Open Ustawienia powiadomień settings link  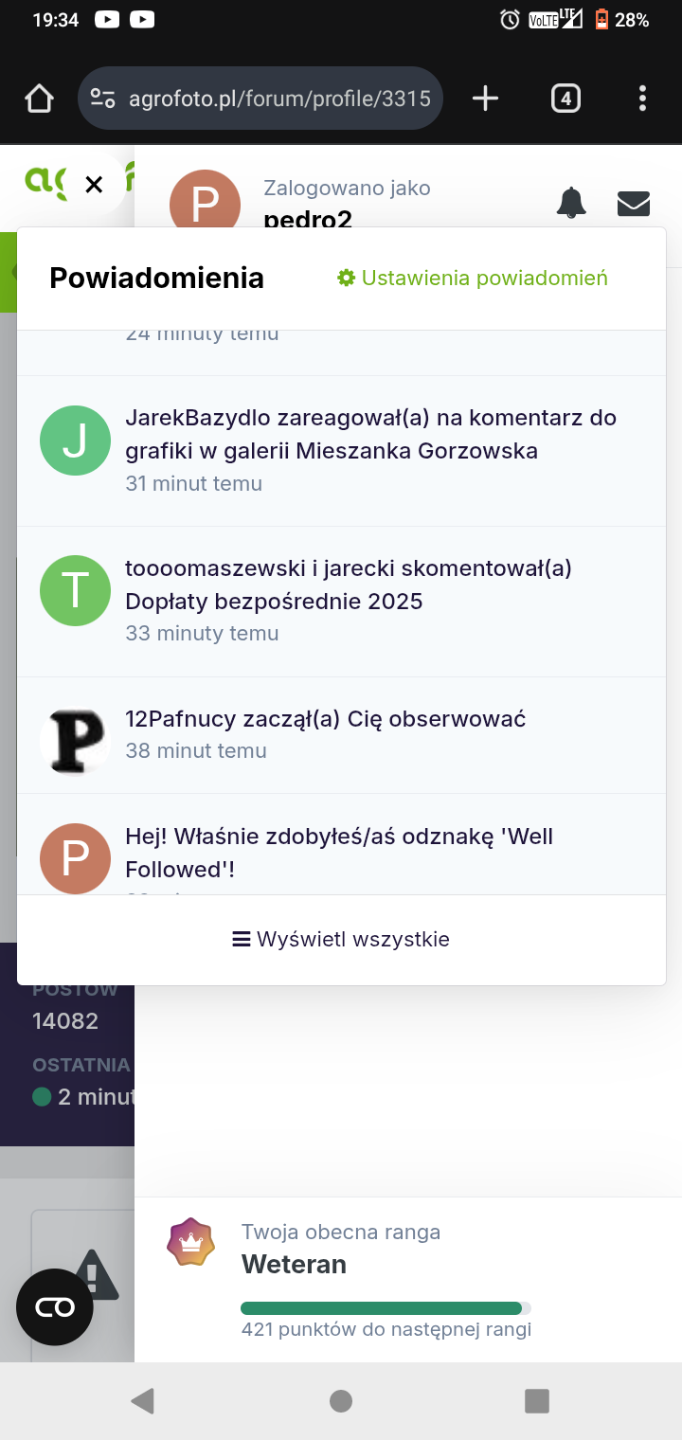pyautogui.click(x=473, y=278)
